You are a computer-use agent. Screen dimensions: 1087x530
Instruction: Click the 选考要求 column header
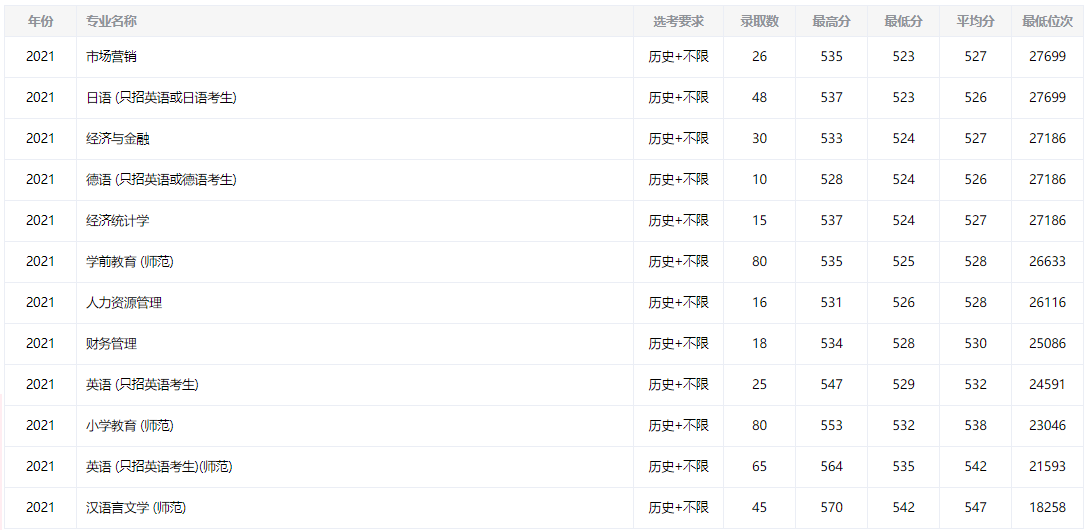678,21
